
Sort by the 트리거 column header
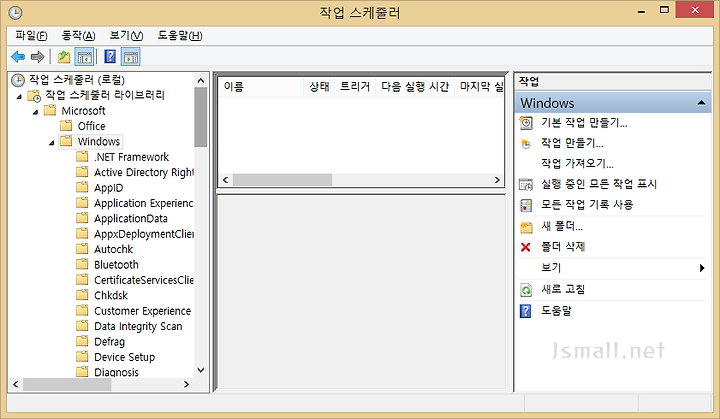355,87
